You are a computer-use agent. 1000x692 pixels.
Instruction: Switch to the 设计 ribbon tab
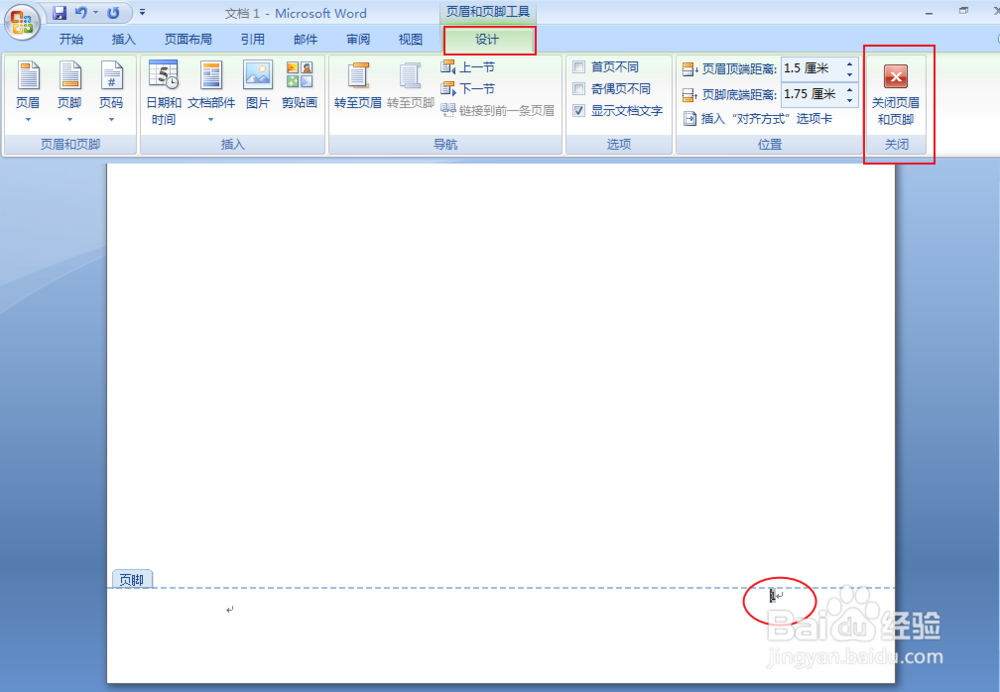click(489, 39)
